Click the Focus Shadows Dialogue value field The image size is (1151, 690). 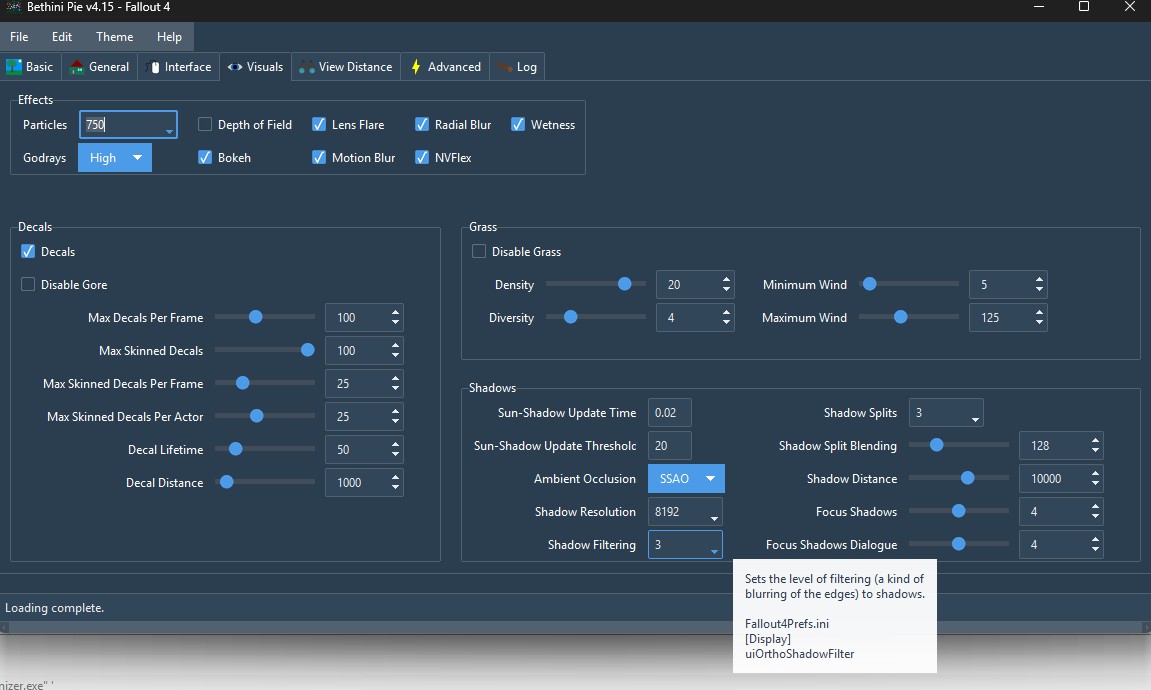point(1061,545)
